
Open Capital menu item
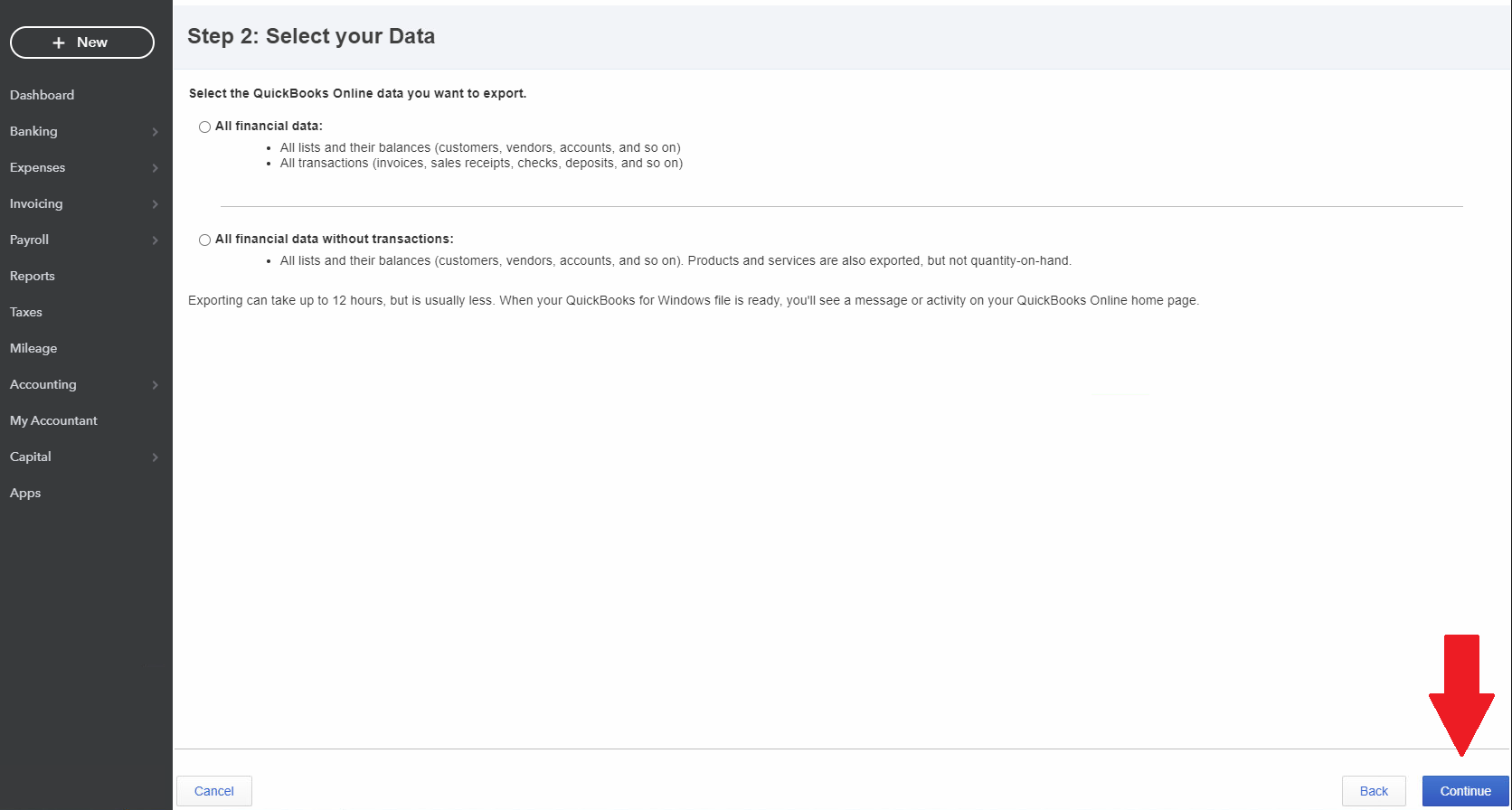(x=31, y=457)
